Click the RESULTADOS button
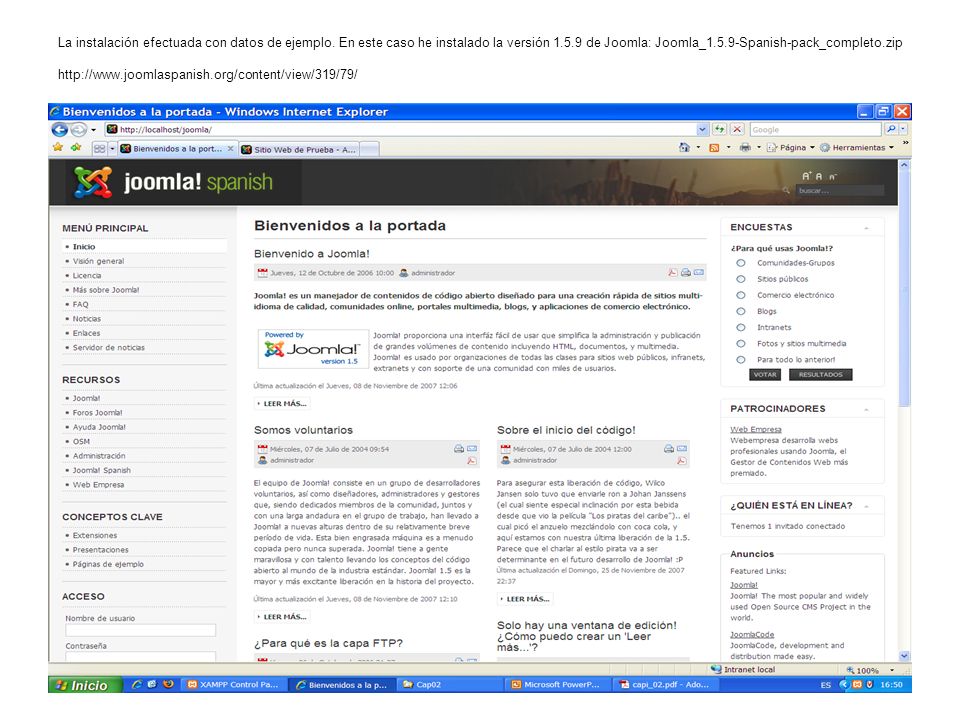The image size is (960, 720). 820,375
